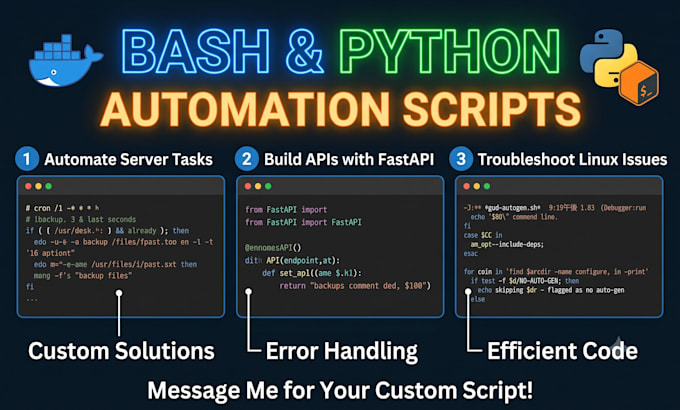Click the Docker whale logo
Screen dimensions: 680x410
pos(65,61)
